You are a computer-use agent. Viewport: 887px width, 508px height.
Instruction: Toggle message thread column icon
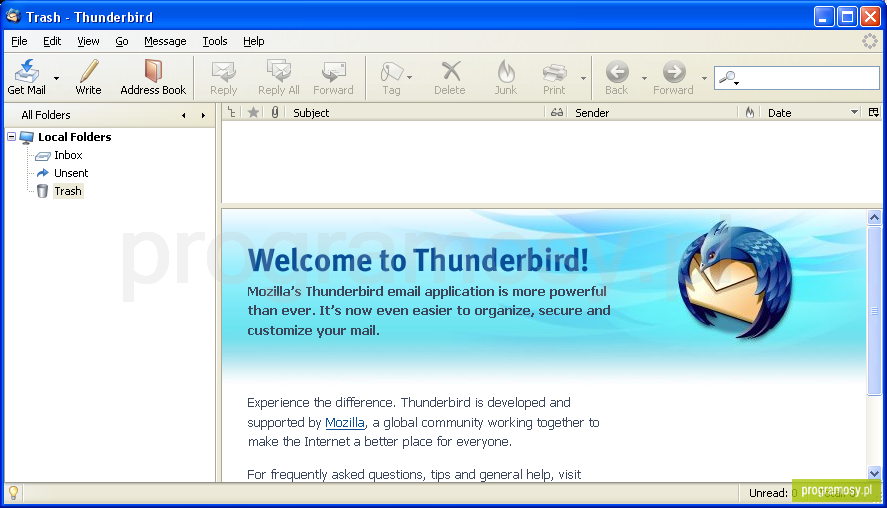231,113
